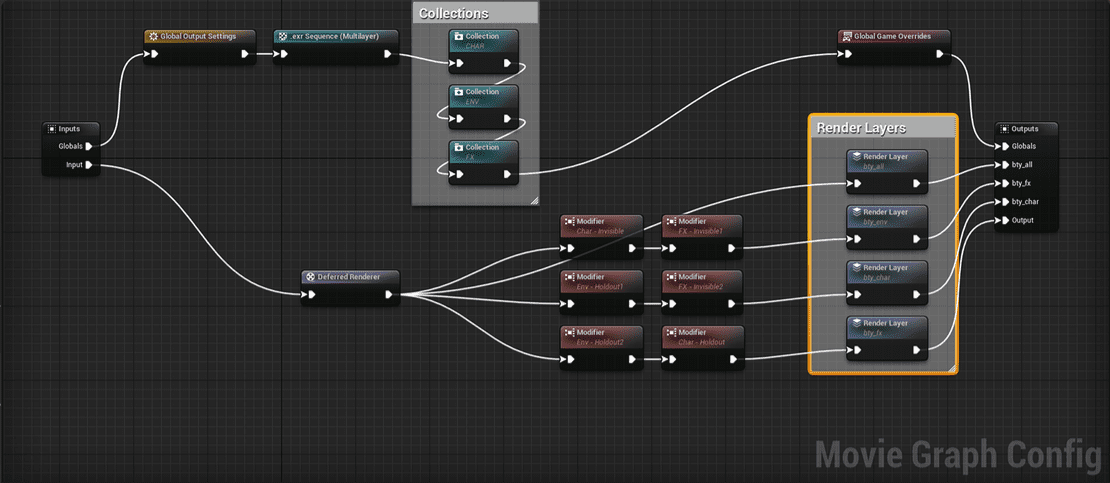
Task: Click the Collection FX node icon
Action: click(458, 147)
